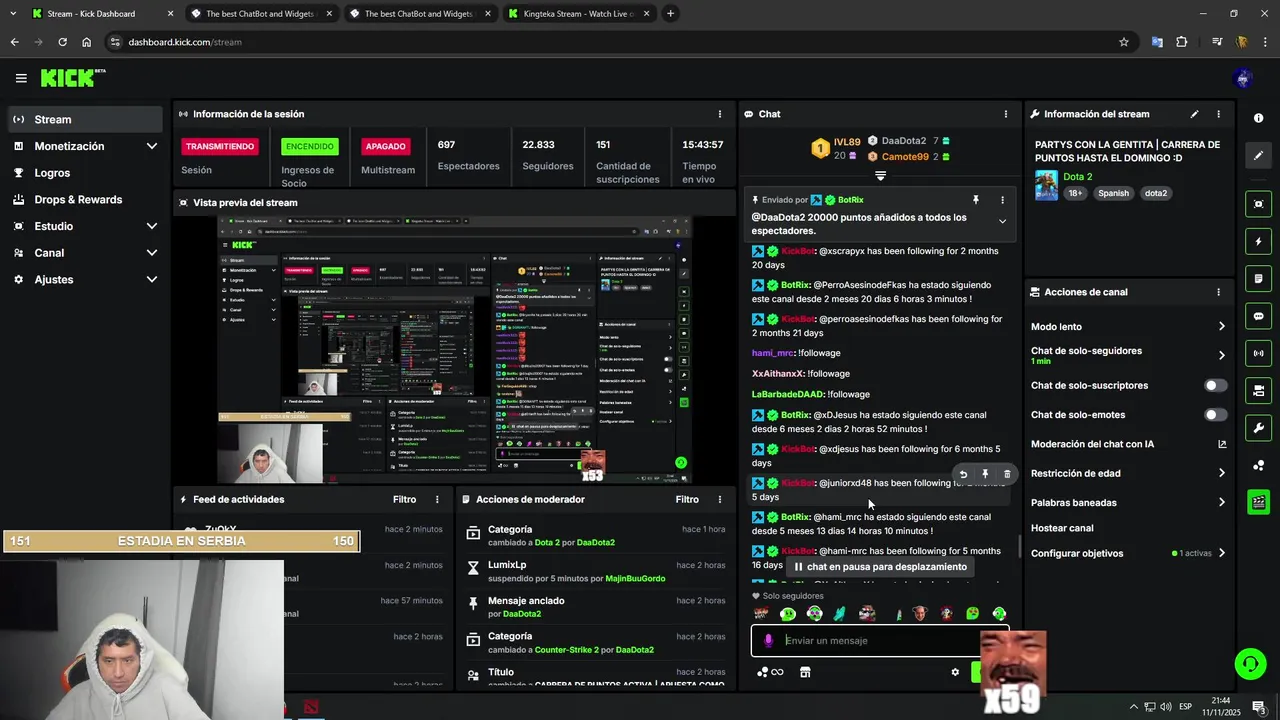Open Palabras baneadas settings
Viewport: 1280px width, 720px height.
pos(1129,503)
